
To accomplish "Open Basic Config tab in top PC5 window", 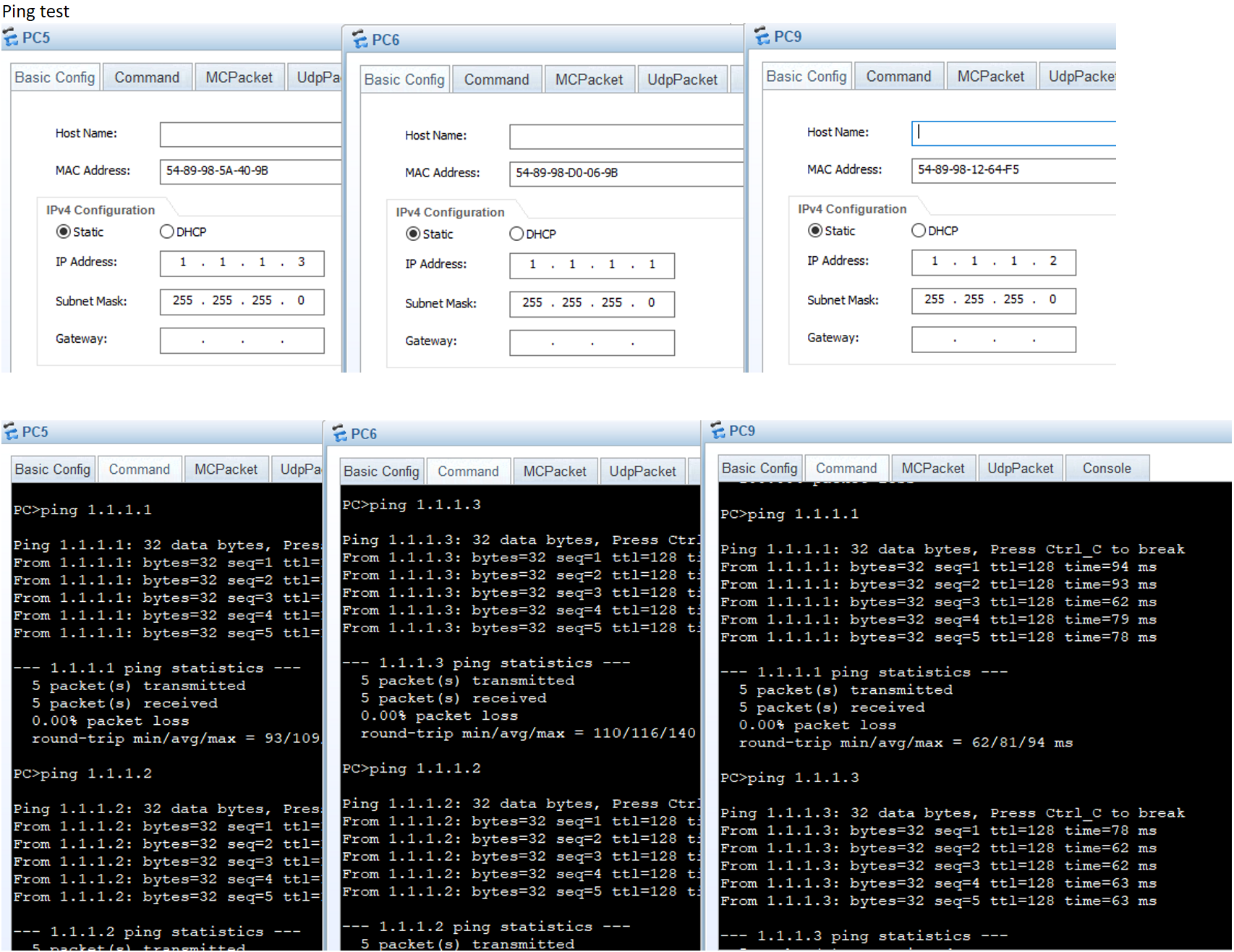I will pos(55,77).
